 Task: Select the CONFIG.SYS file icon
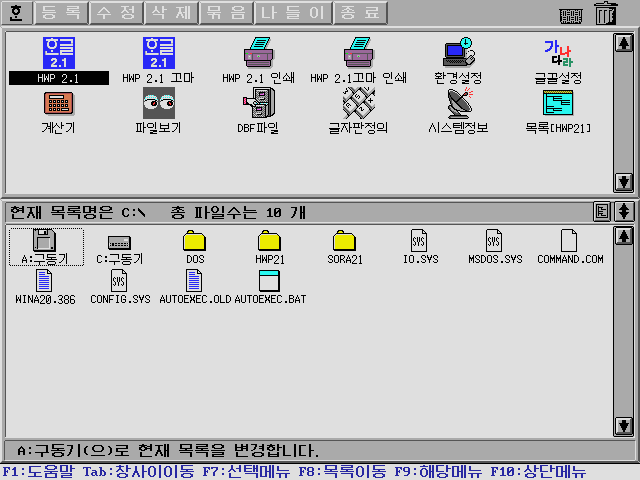click(119, 280)
